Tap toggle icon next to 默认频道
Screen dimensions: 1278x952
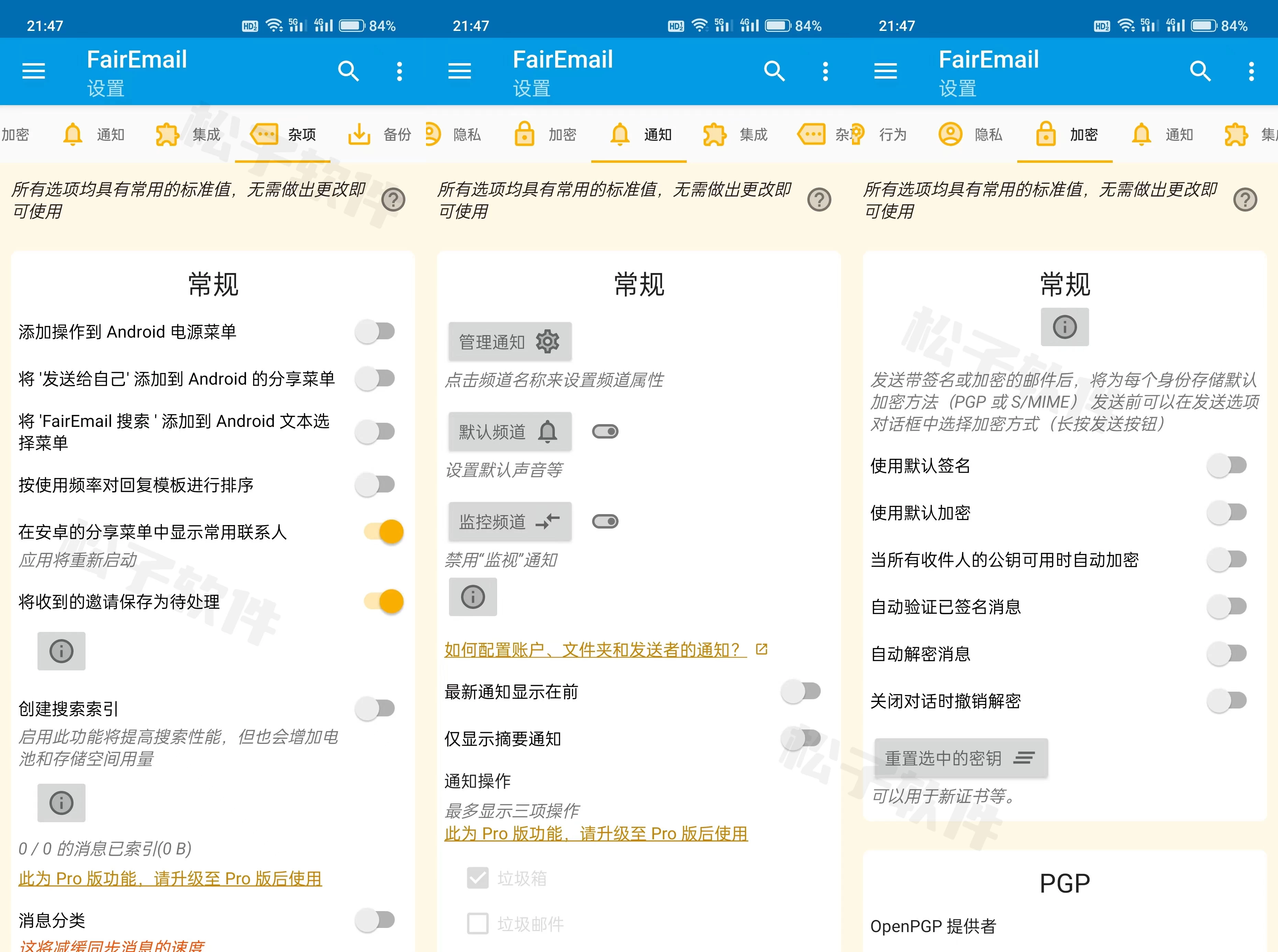[605, 432]
